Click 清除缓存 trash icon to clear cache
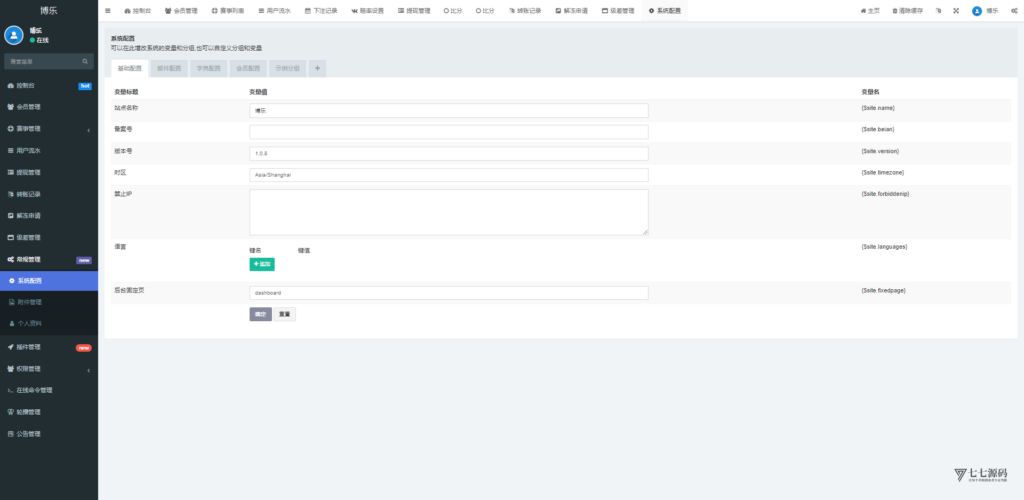Image resolution: width=1024 pixels, height=500 pixels. pyautogui.click(x=895, y=10)
